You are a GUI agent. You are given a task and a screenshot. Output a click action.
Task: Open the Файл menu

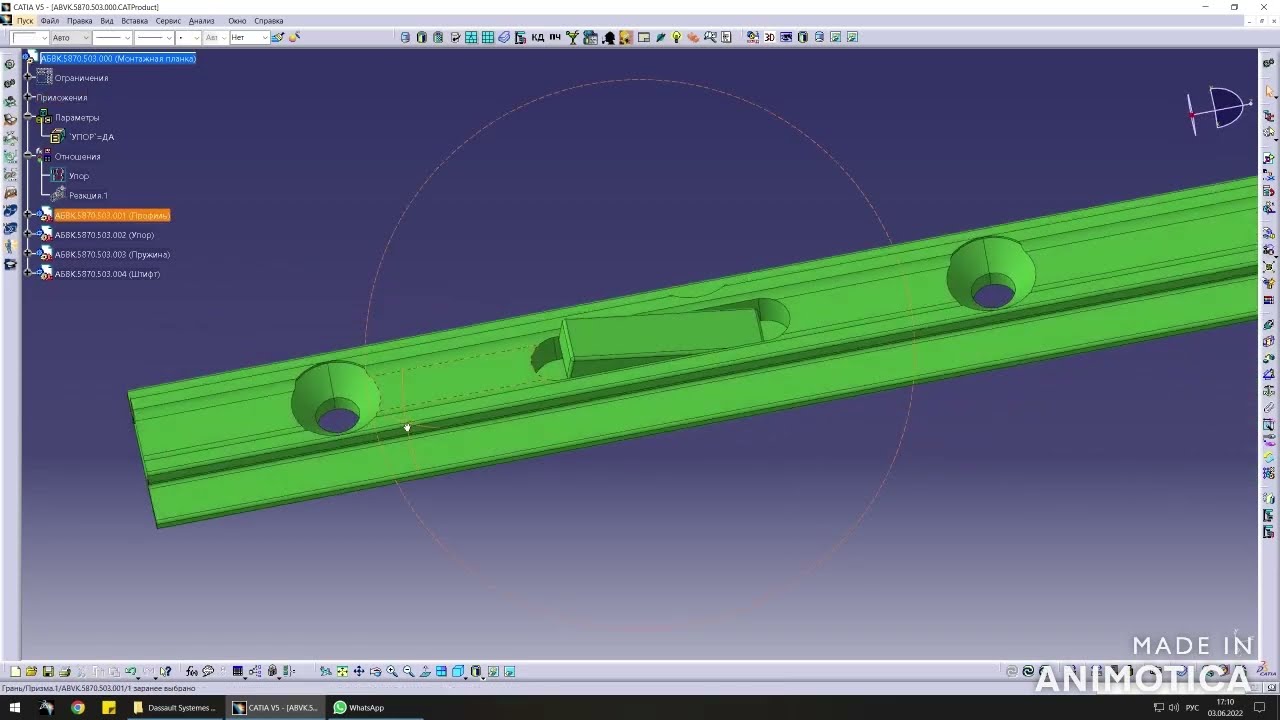(49, 20)
